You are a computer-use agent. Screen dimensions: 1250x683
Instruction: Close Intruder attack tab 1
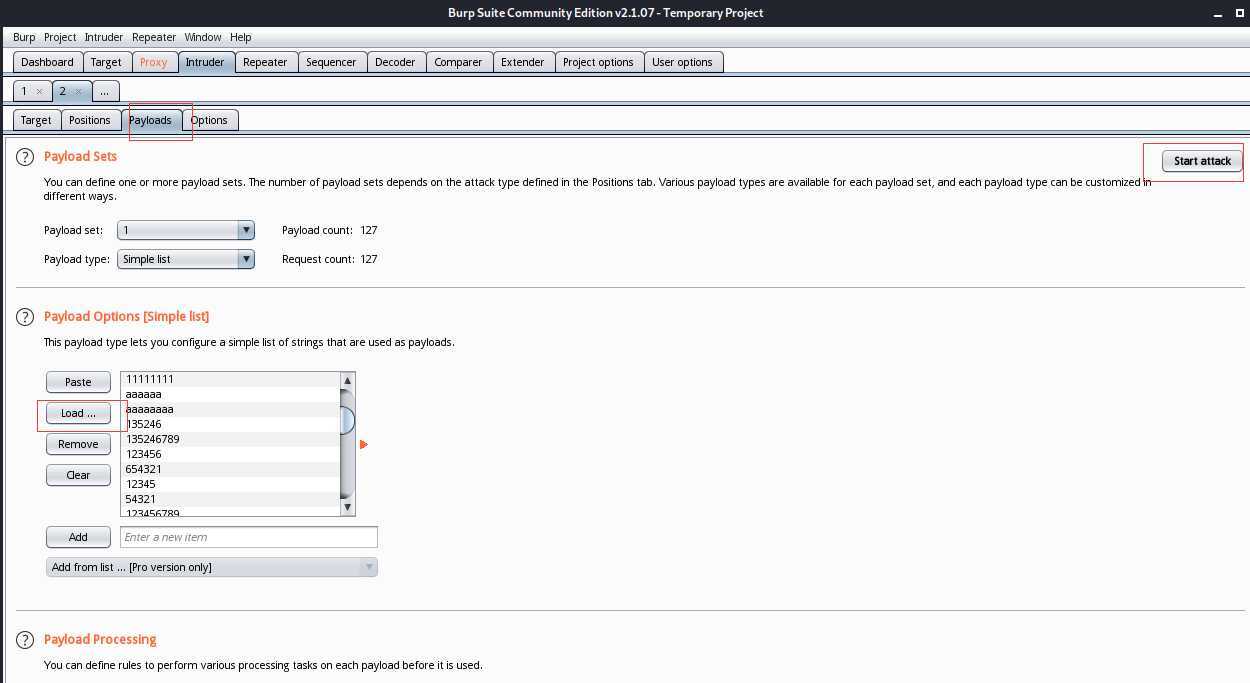39,91
